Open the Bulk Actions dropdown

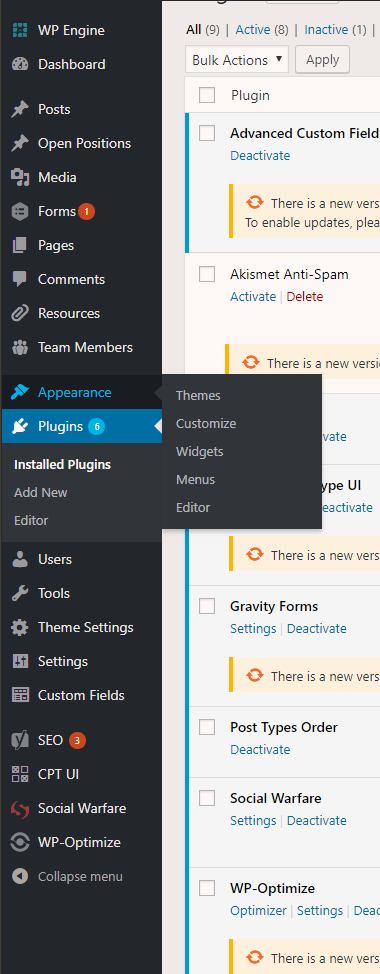coord(237,60)
